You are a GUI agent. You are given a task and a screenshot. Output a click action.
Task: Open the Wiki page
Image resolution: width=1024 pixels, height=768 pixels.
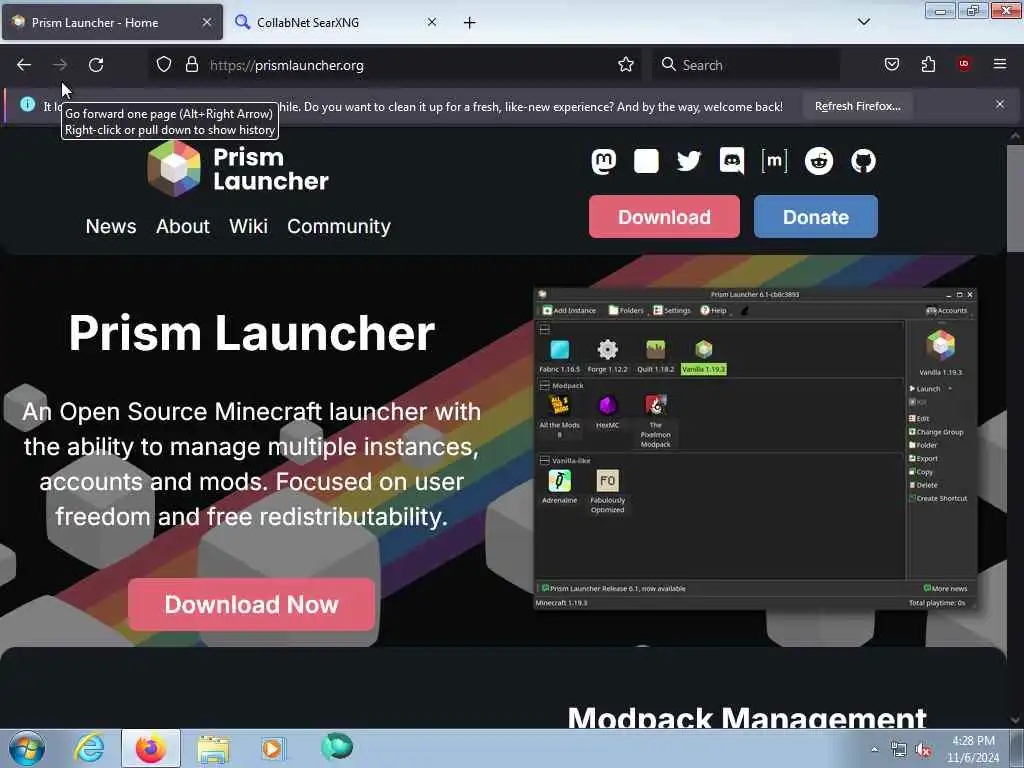248,226
